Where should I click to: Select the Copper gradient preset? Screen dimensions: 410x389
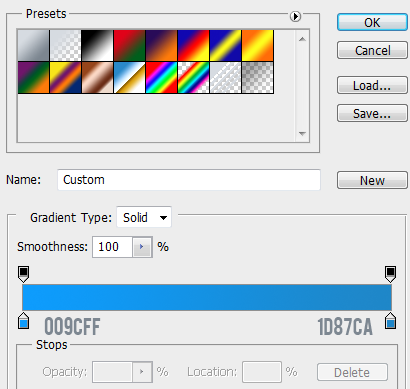click(97, 77)
